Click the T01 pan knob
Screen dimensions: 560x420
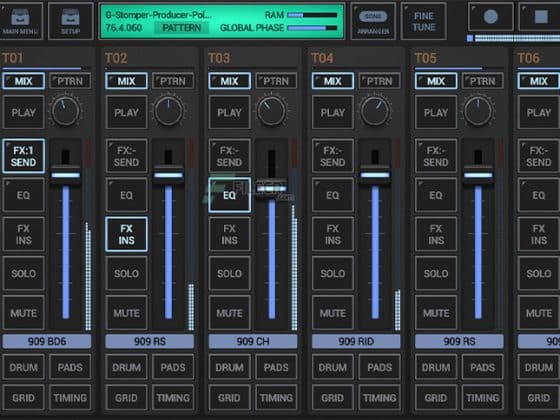tap(65, 111)
